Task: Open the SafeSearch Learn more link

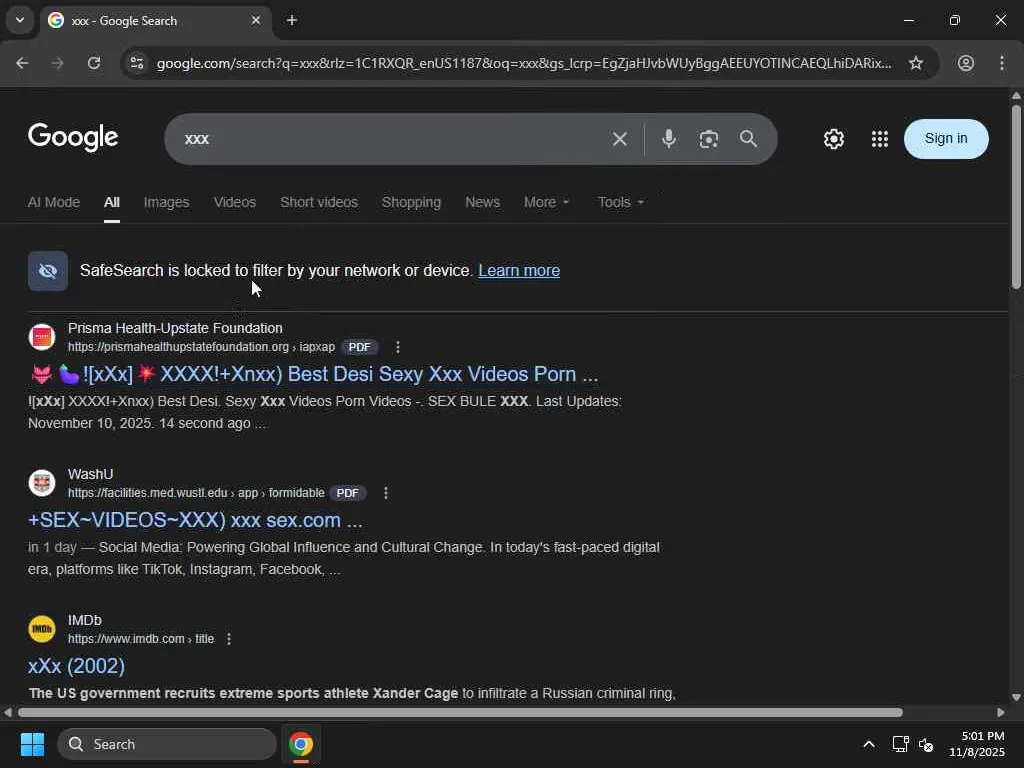Action: 519,270
